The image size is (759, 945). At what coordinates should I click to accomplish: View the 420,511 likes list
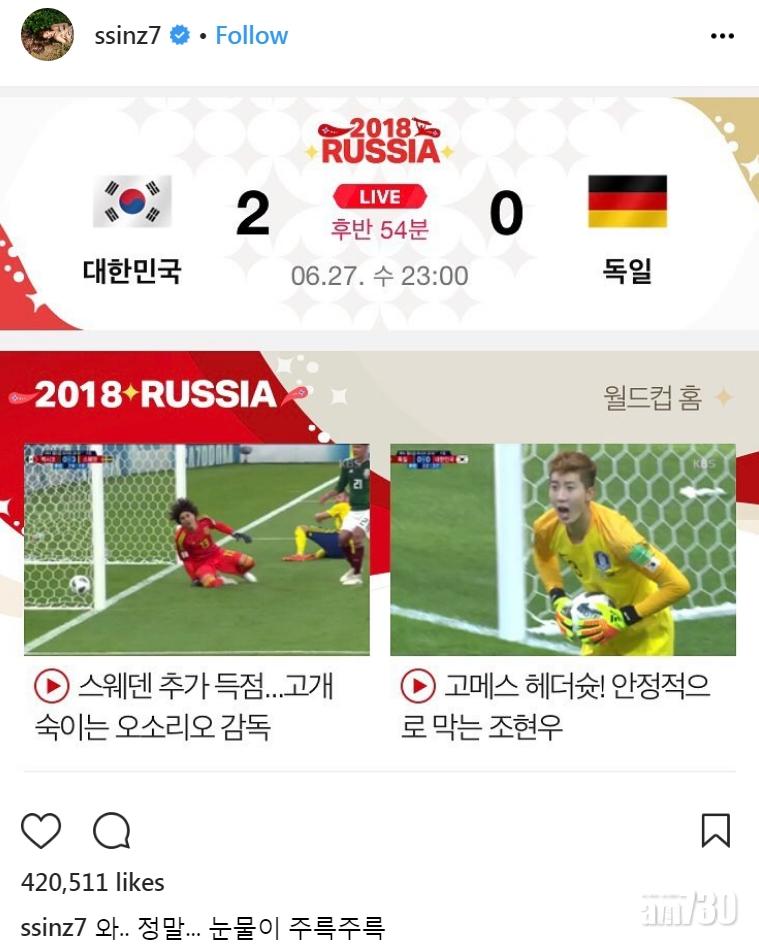(93, 882)
